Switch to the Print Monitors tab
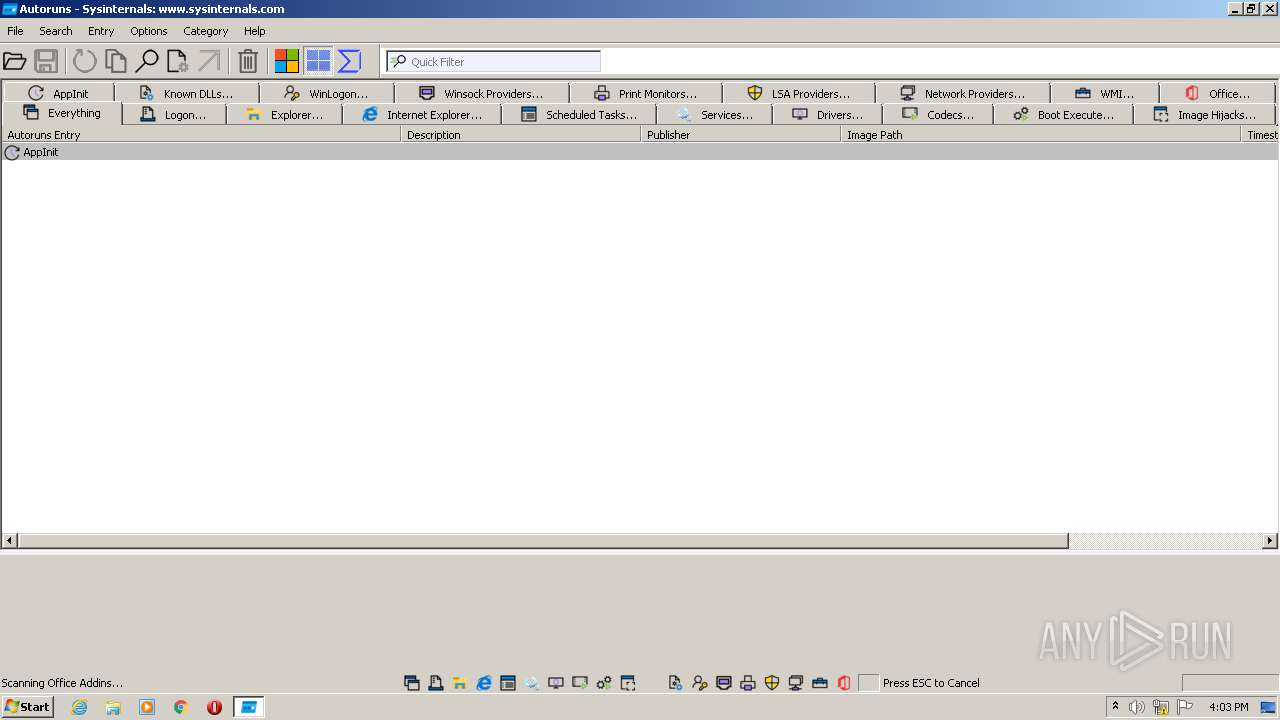 (x=645, y=93)
